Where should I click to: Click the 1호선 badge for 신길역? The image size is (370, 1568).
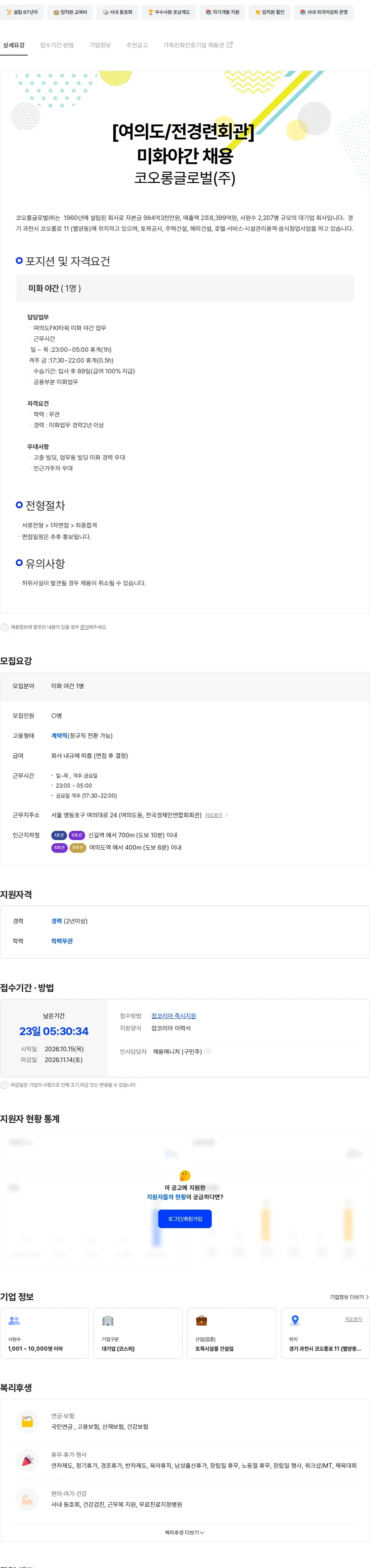(x=59, y=835)
